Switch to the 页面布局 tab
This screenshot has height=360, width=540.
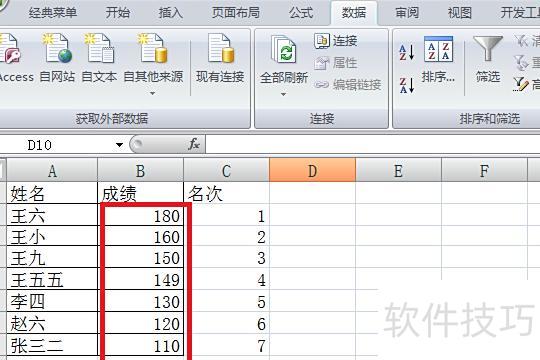[236, 13]
